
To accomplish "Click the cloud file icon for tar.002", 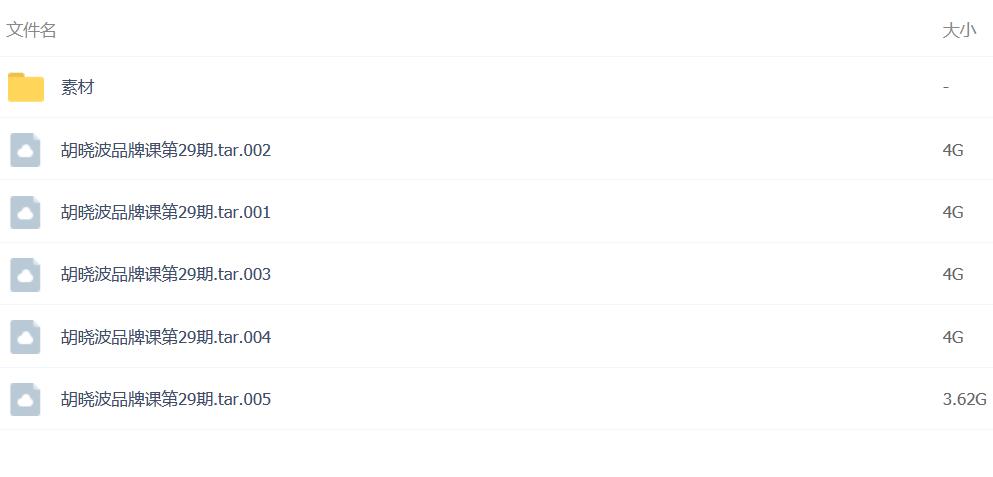I will click(25, 150).
